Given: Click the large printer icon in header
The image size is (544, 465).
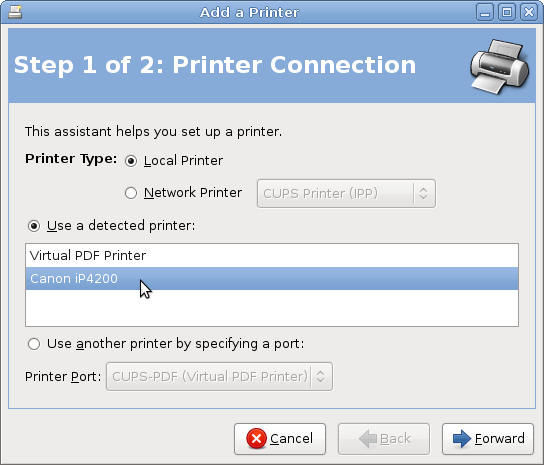Looking at the screenshot, I should 500,67.
